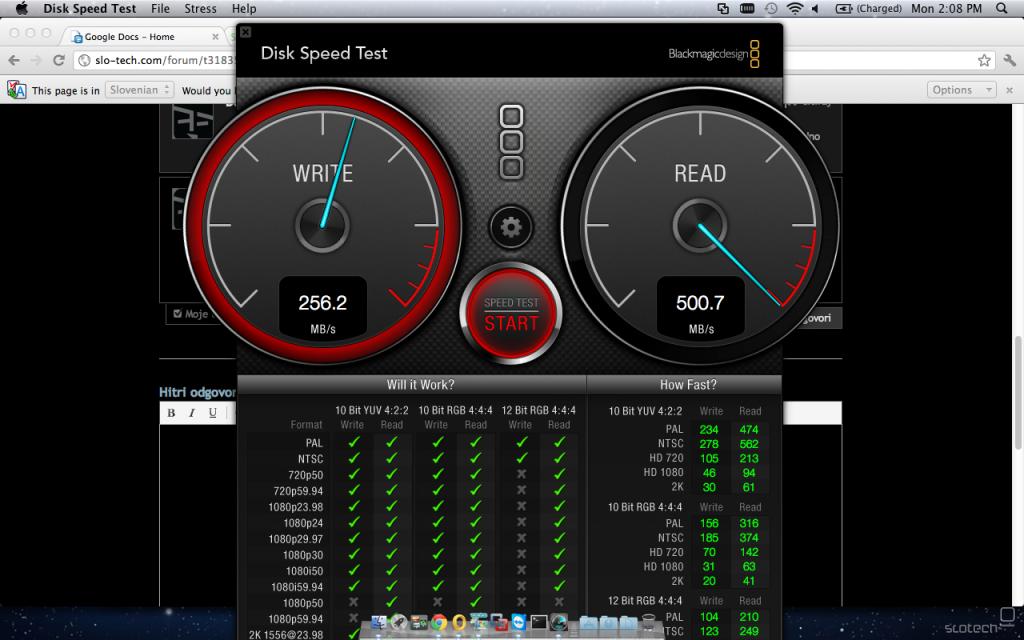1024x640 pixels.
Task: Open the Slovenian language dropdown
Action: (139, 90)
